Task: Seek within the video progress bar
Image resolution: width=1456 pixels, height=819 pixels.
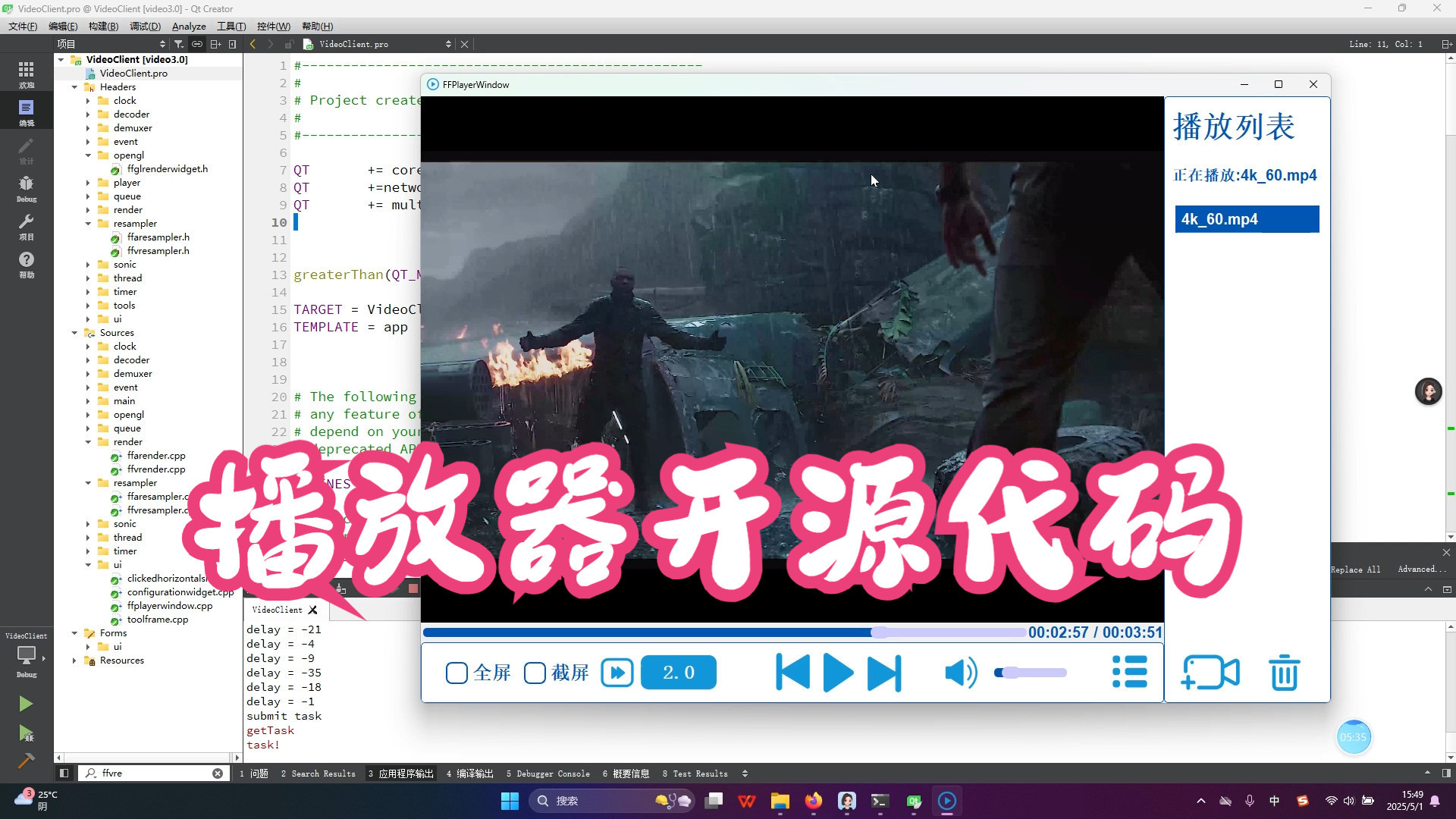Action: click(x=723, y=632)
